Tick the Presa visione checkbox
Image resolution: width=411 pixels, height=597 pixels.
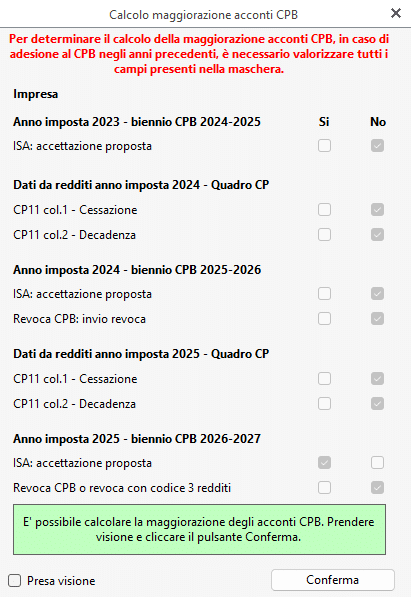coord(14,581)
